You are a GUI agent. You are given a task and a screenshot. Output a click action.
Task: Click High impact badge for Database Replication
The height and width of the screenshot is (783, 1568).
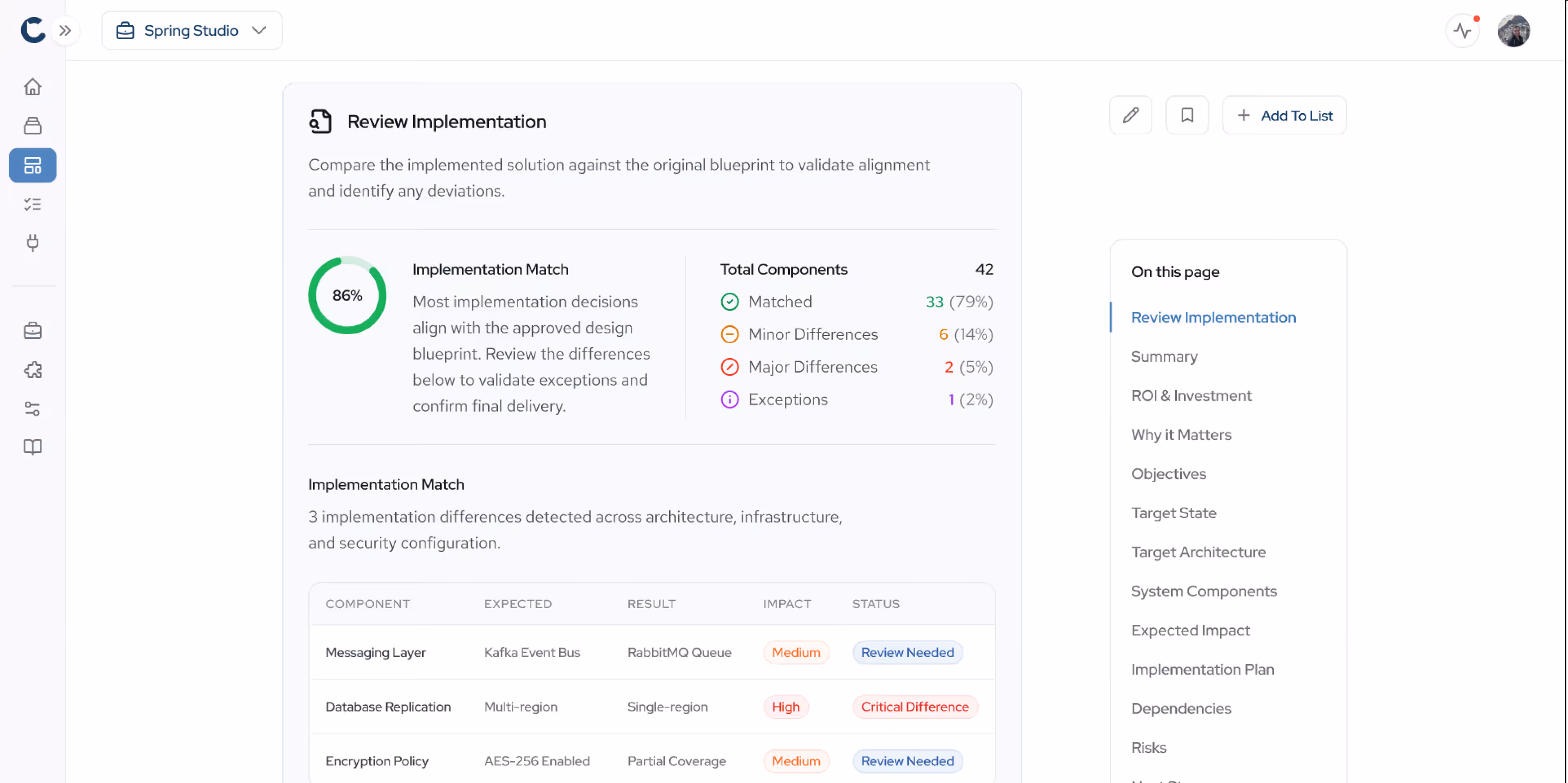point(786,707)
